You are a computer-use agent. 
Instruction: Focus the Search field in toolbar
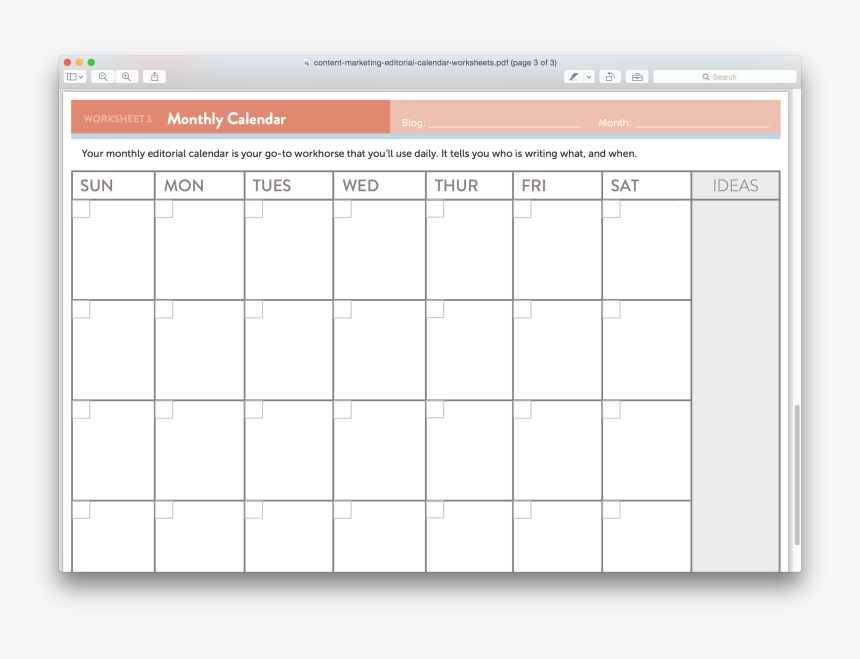click(725, 77)
